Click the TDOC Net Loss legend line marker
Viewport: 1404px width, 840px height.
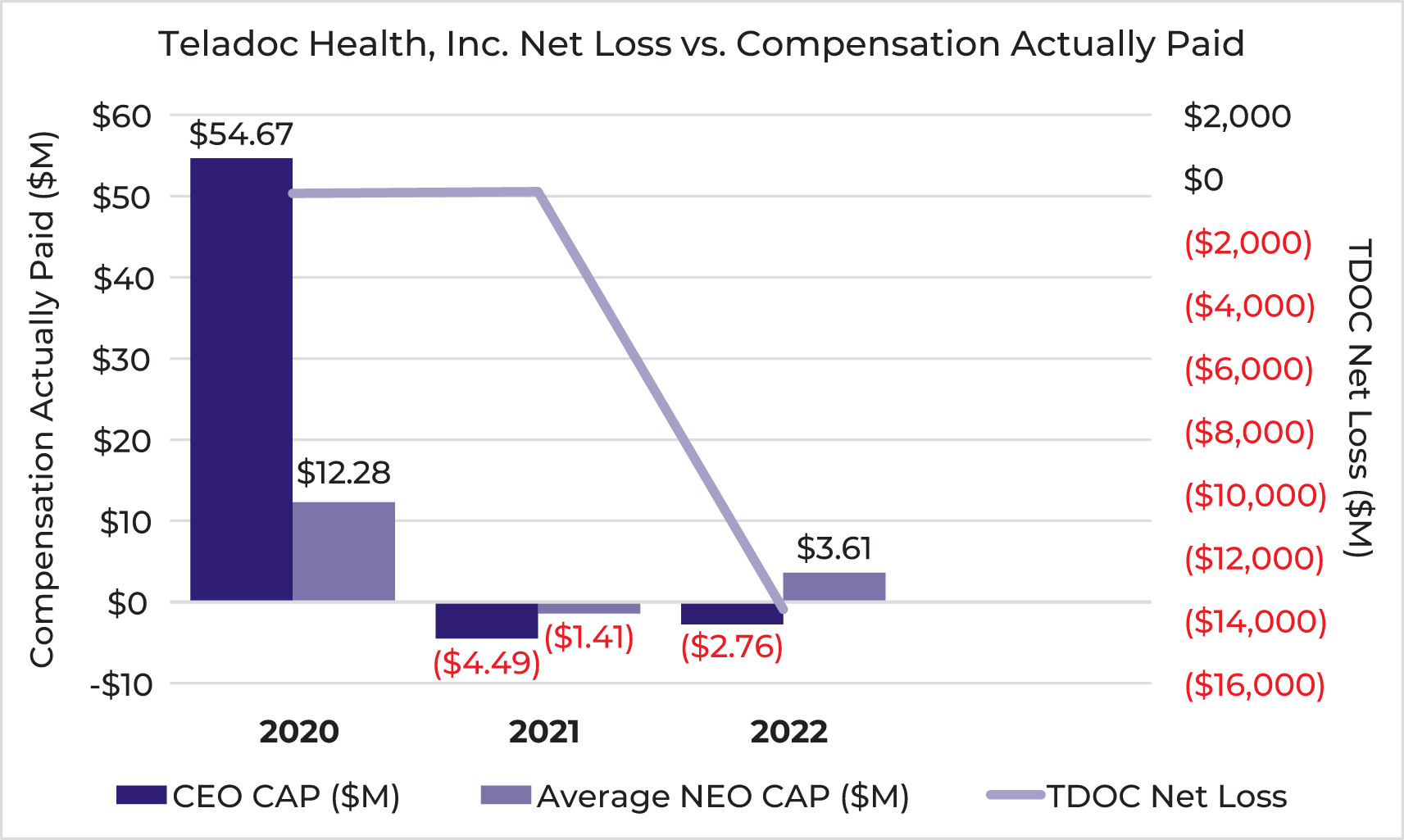(1015, 795)
